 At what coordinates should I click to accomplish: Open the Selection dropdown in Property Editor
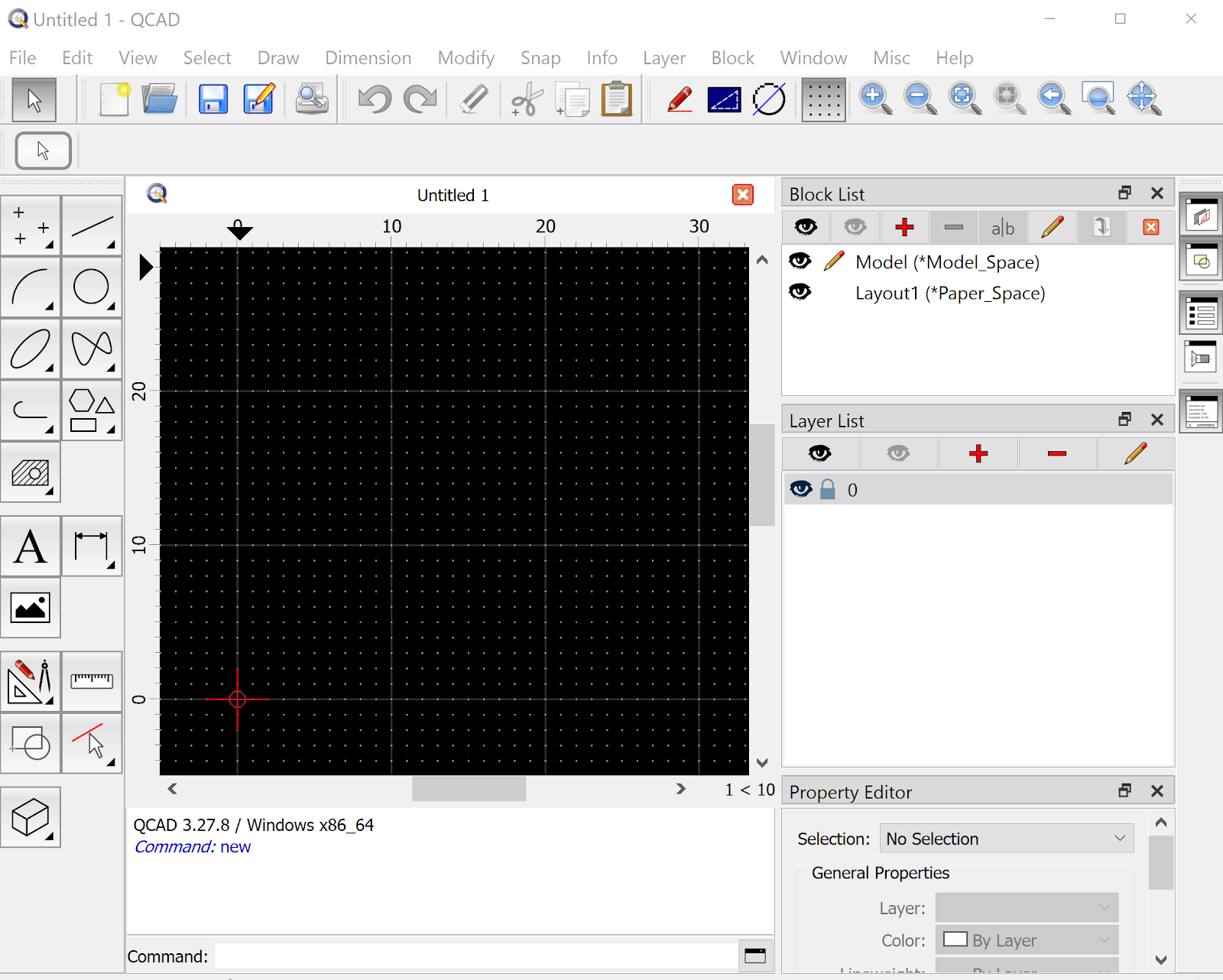click(x=1007, y=839)
